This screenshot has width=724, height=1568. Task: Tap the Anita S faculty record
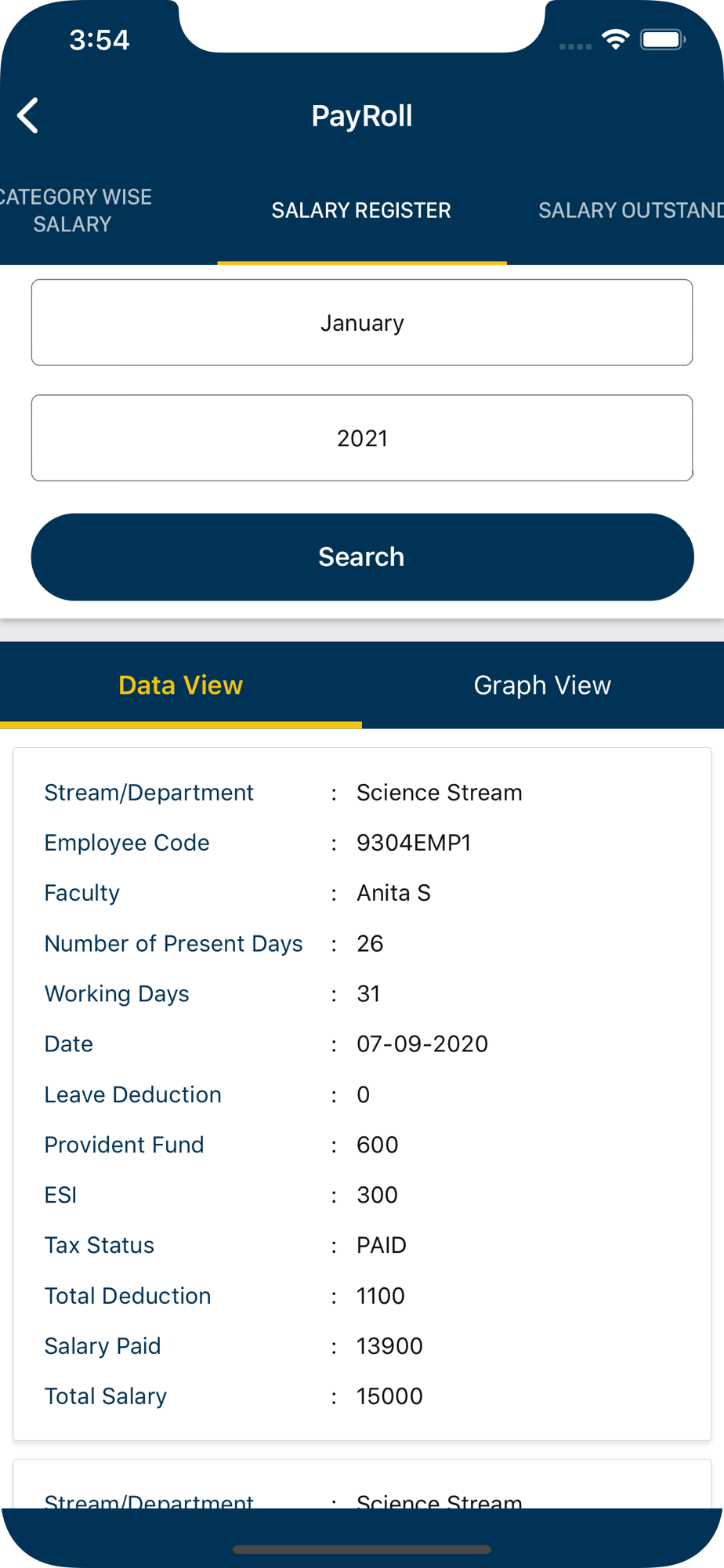(x=393, y=893)
